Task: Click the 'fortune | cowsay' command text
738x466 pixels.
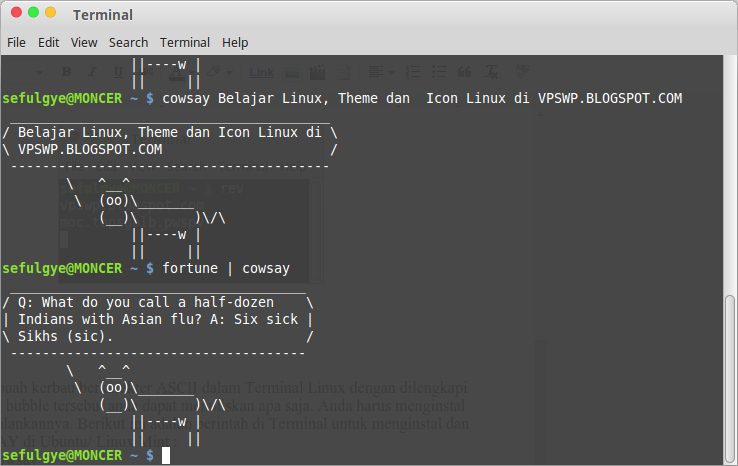Action: point(226,268)
